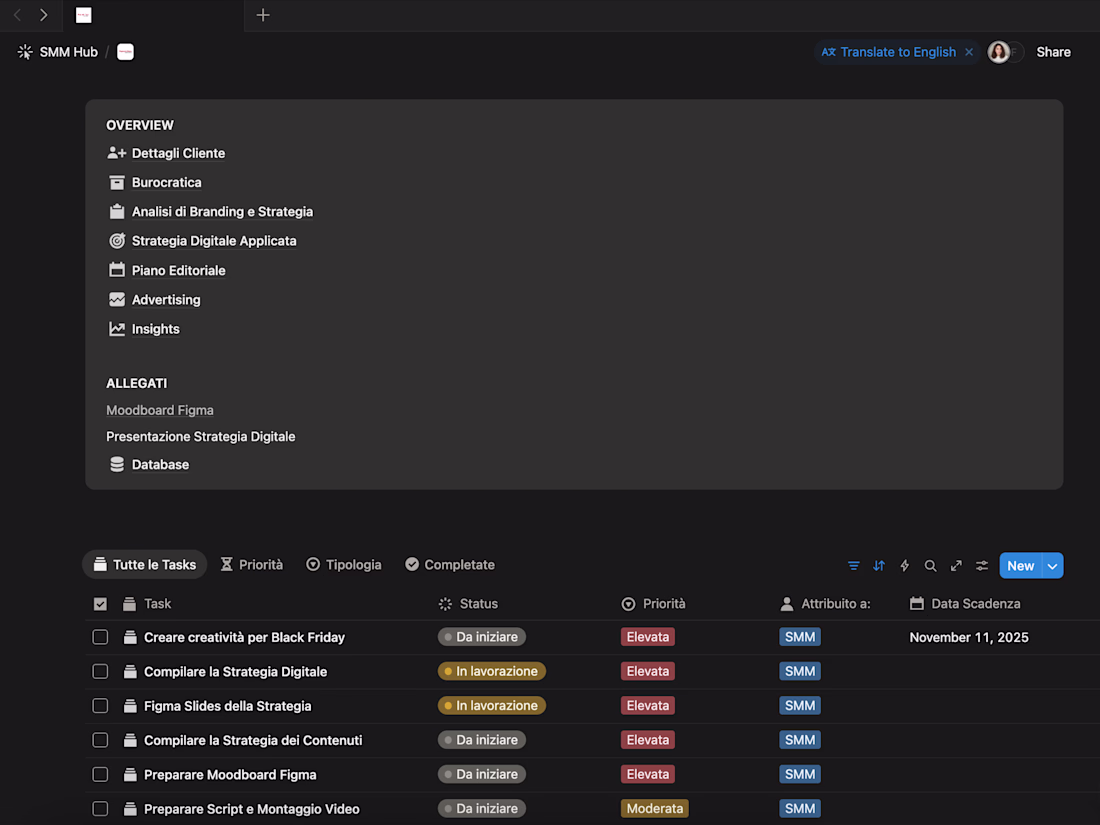
Task: Click the Burocratica archive box icon
Action: (116, 182)
